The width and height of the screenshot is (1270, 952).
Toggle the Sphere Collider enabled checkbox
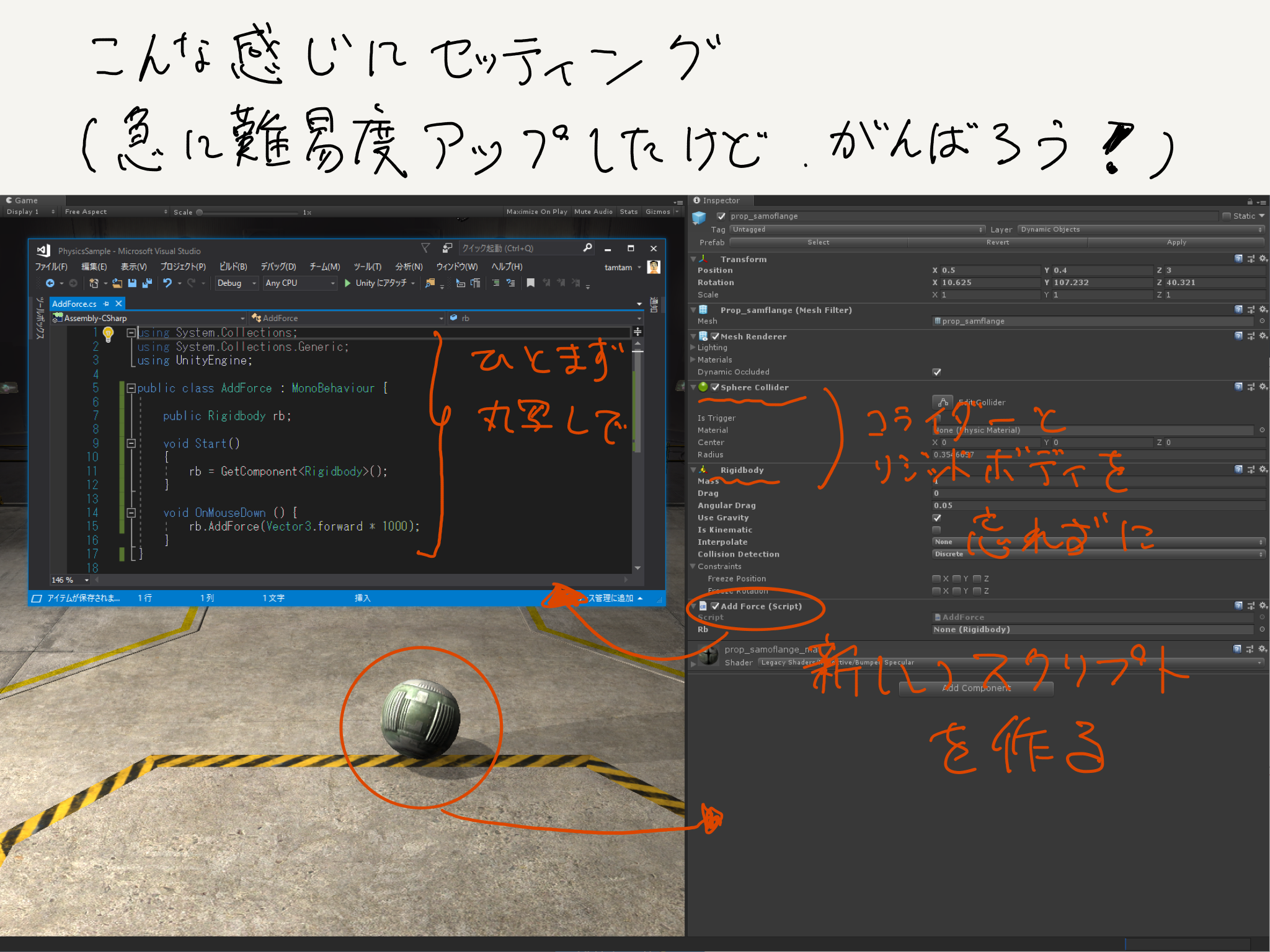click(715, 387)
